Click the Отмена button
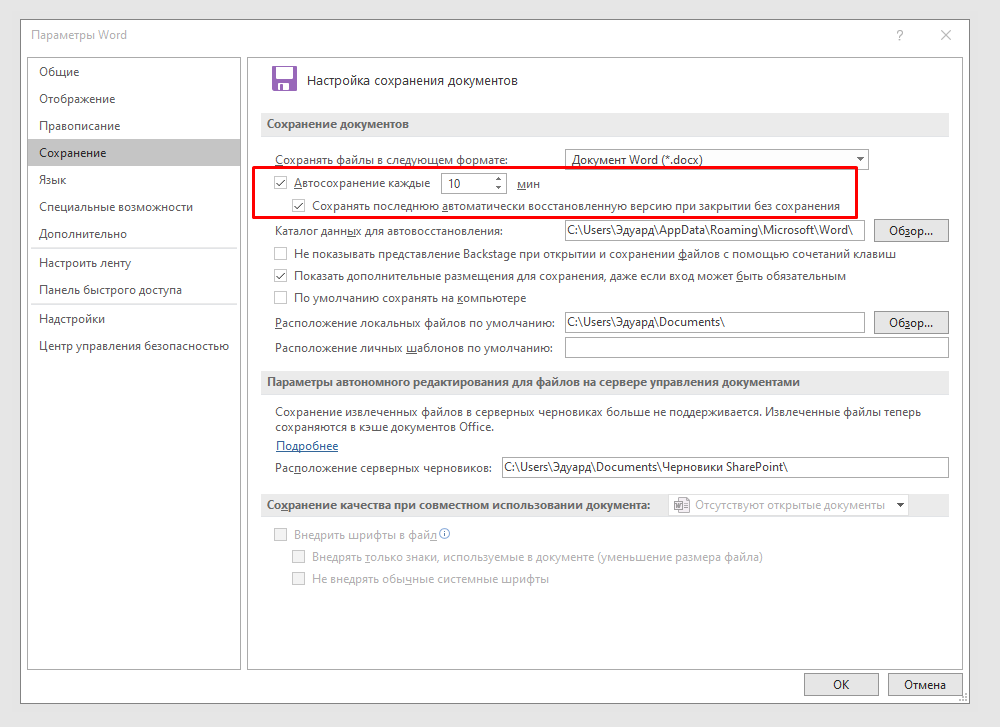 (x=924, y=684)
